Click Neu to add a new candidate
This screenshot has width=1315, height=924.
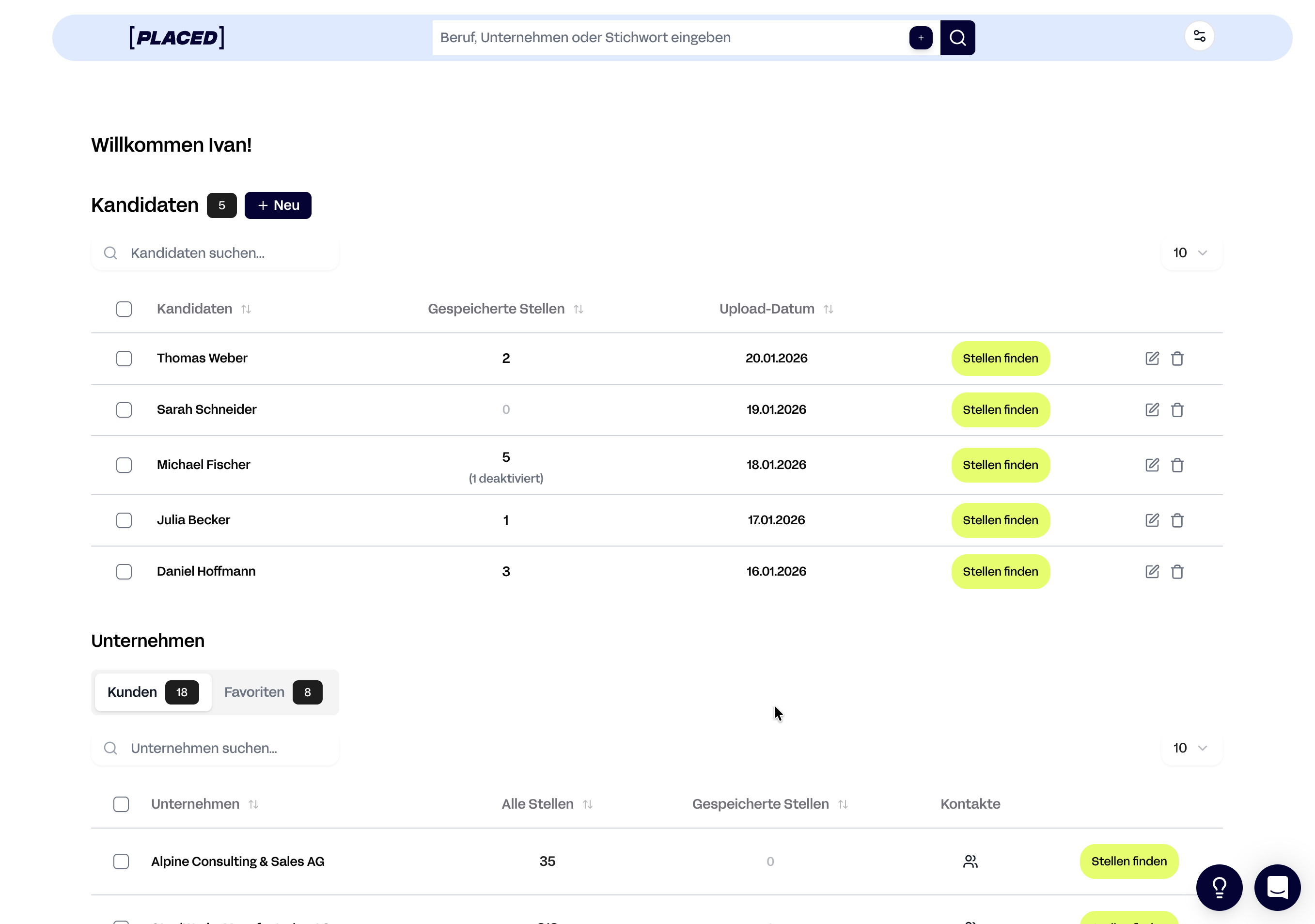278,205
